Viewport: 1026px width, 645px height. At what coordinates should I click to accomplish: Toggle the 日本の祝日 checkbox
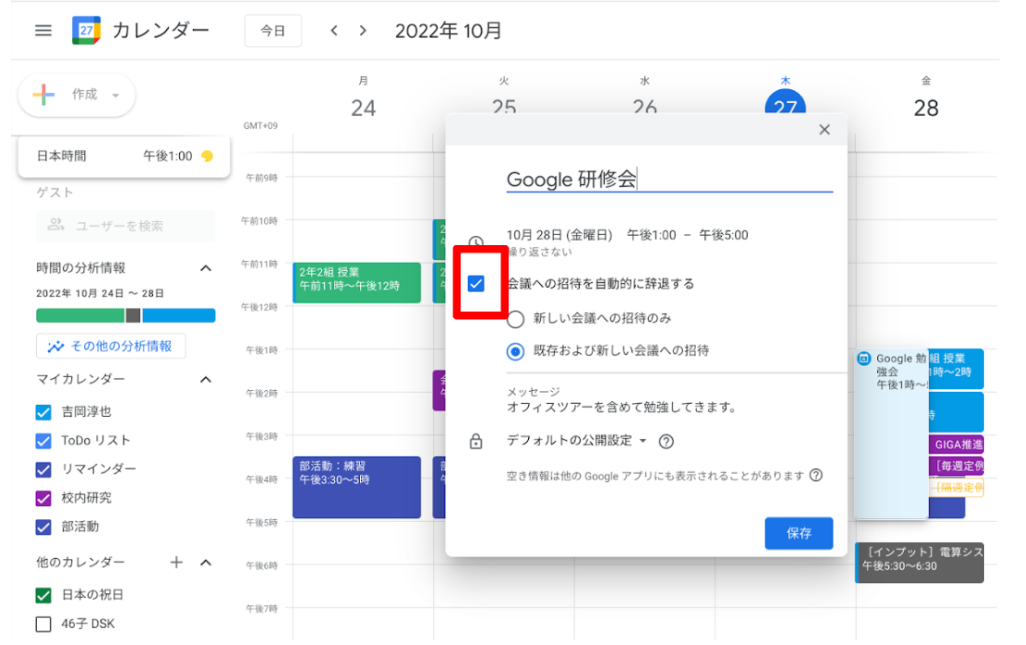(x=43, y=595)
